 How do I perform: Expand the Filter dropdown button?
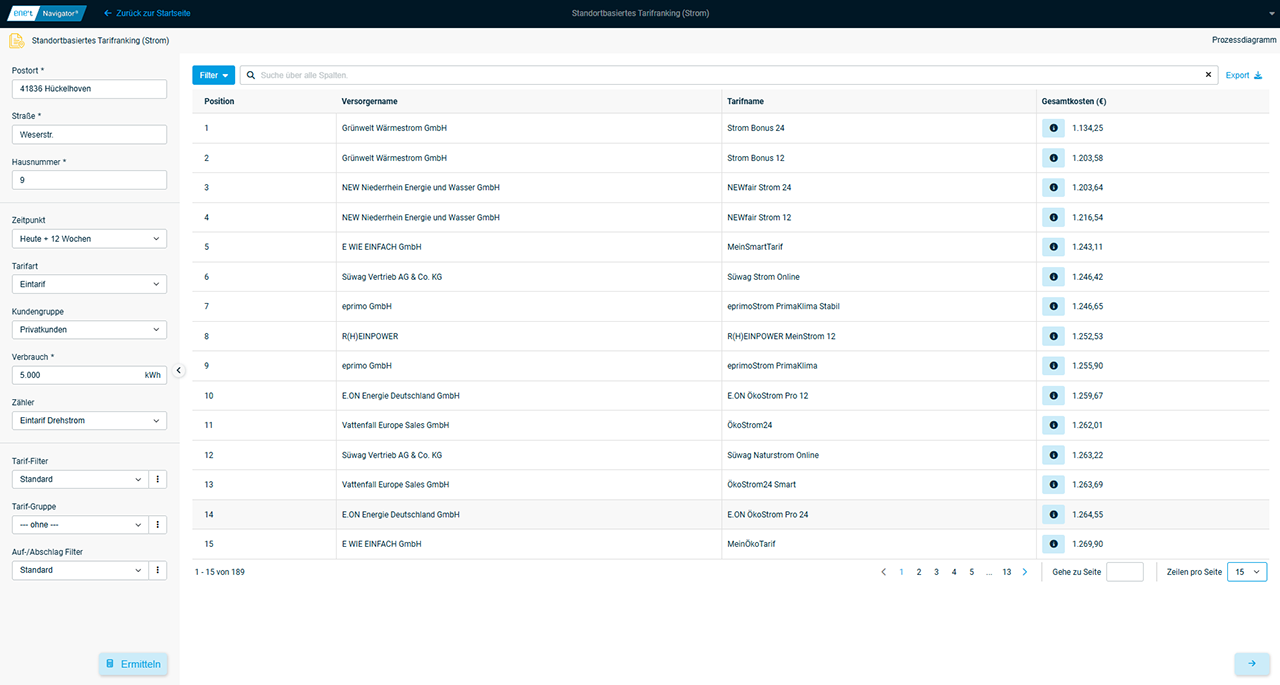(x=213, y=75)
